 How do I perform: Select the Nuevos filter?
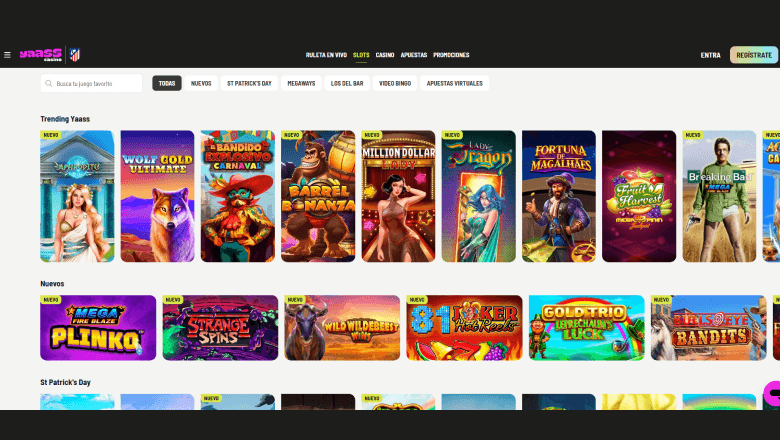pos(201,83)
